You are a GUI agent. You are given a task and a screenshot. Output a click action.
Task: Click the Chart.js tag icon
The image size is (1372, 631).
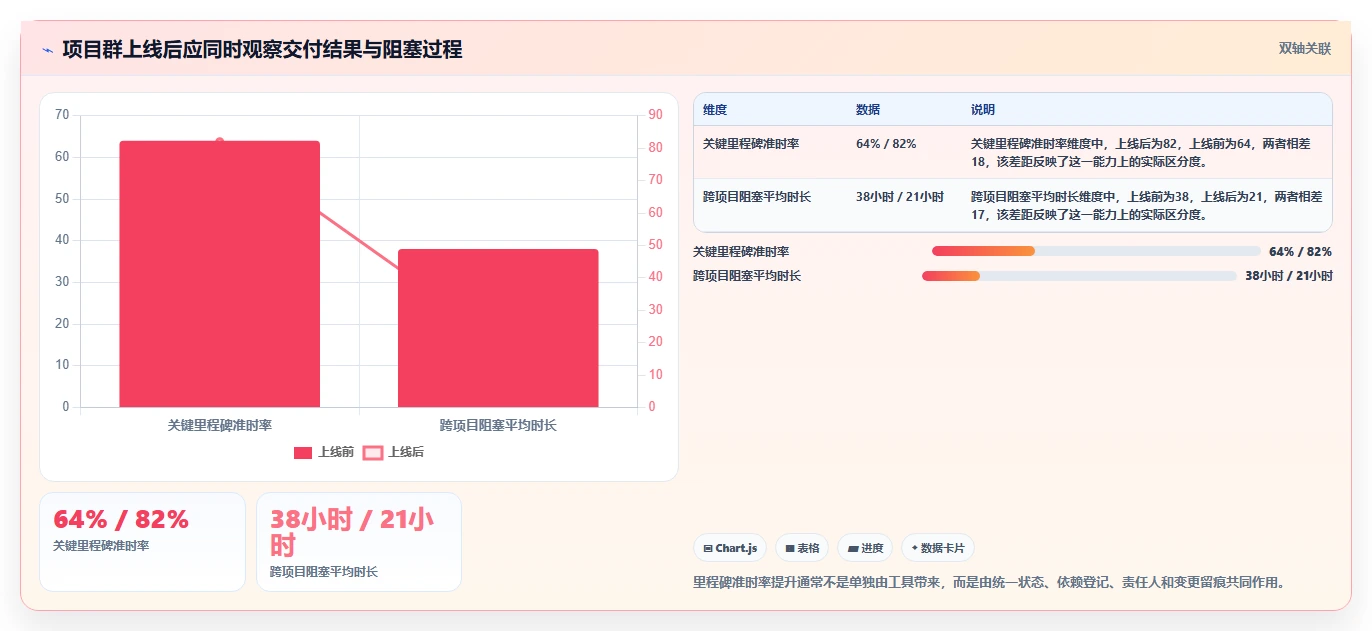coord(708,548)
